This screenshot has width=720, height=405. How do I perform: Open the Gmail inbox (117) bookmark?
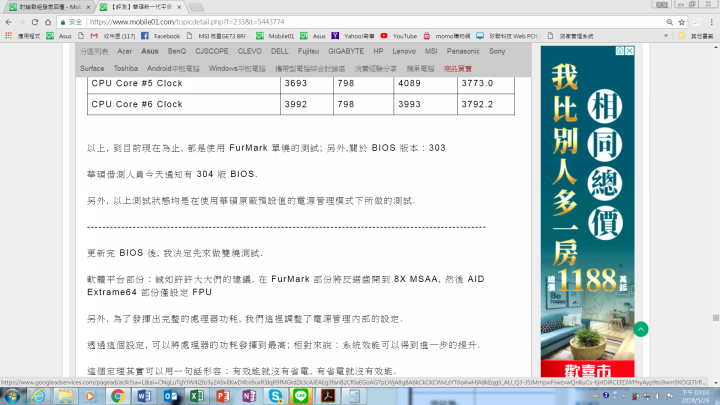(x=113, y=36)
